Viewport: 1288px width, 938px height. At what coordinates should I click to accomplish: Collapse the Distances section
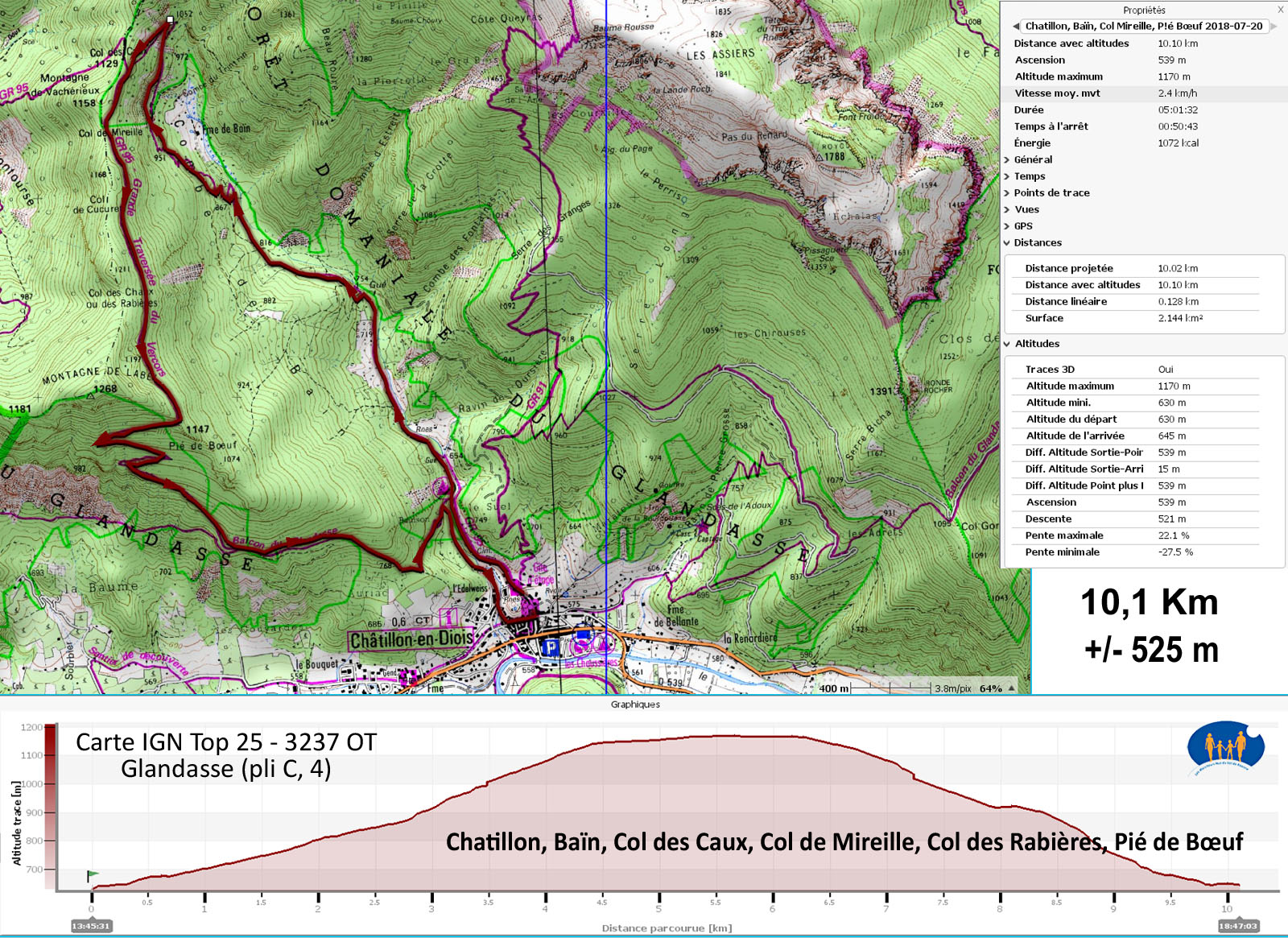pyautogui.click(x=1006, y=243)
